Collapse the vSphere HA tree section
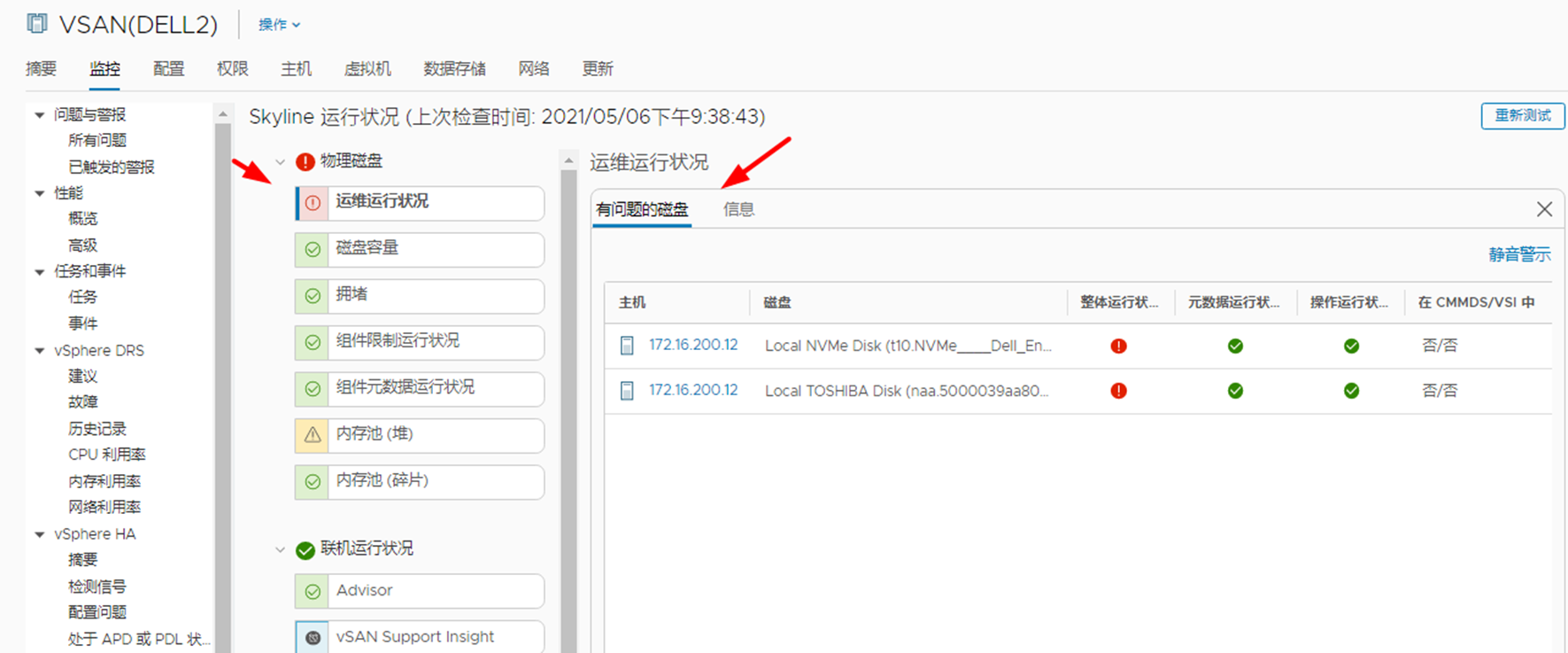Image resolution: width=1568 pixels, height=653 pixels. coord(40,534)
